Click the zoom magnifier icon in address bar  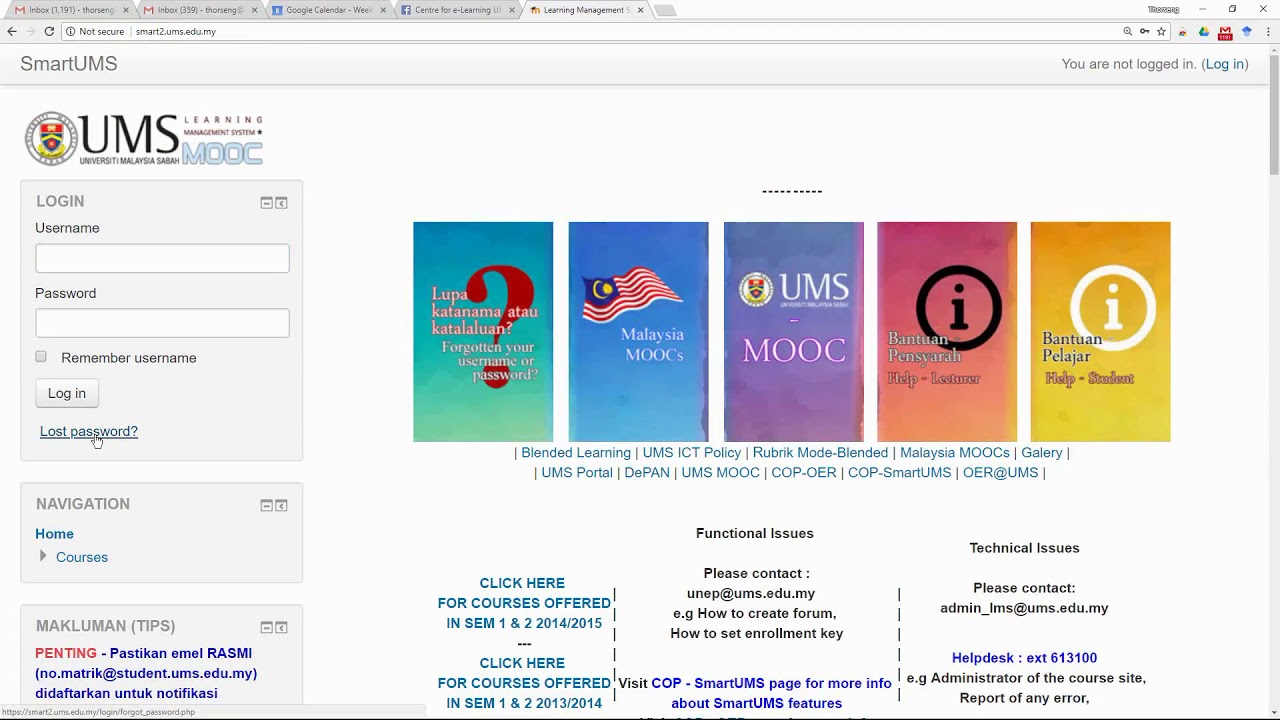[x=1128, y=31]
